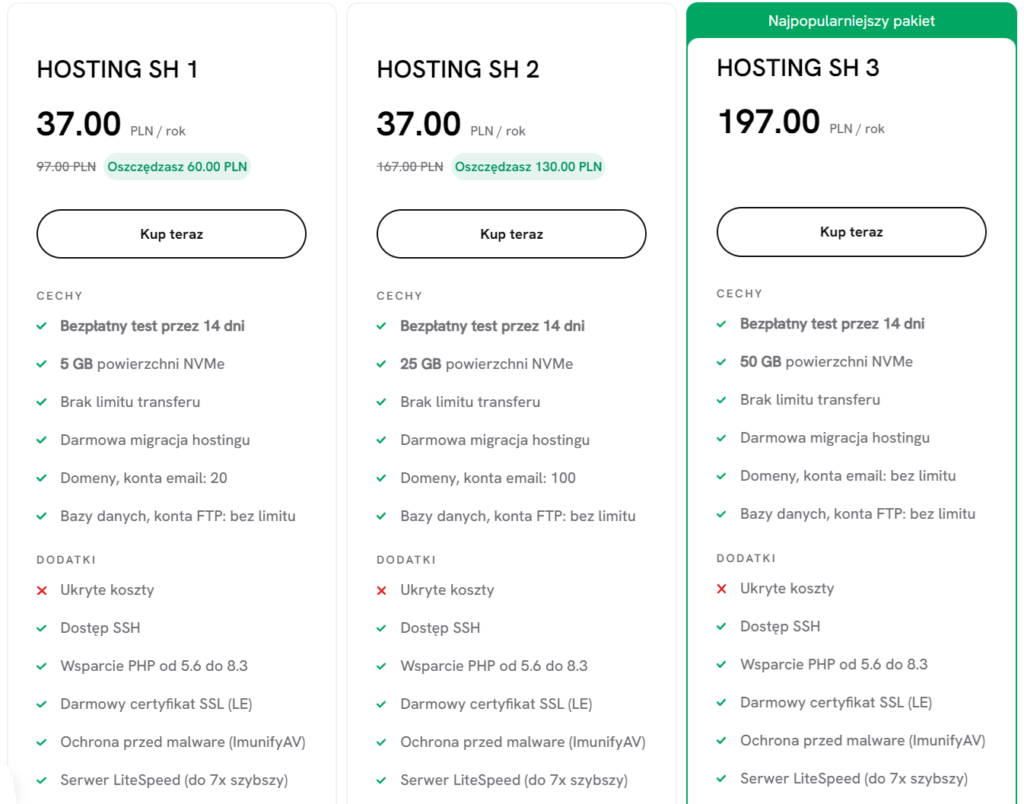Click Brak limitu transferu text in SH 2
The height and width of the screenshot is (804, 1024).
(x=470, y=402)
